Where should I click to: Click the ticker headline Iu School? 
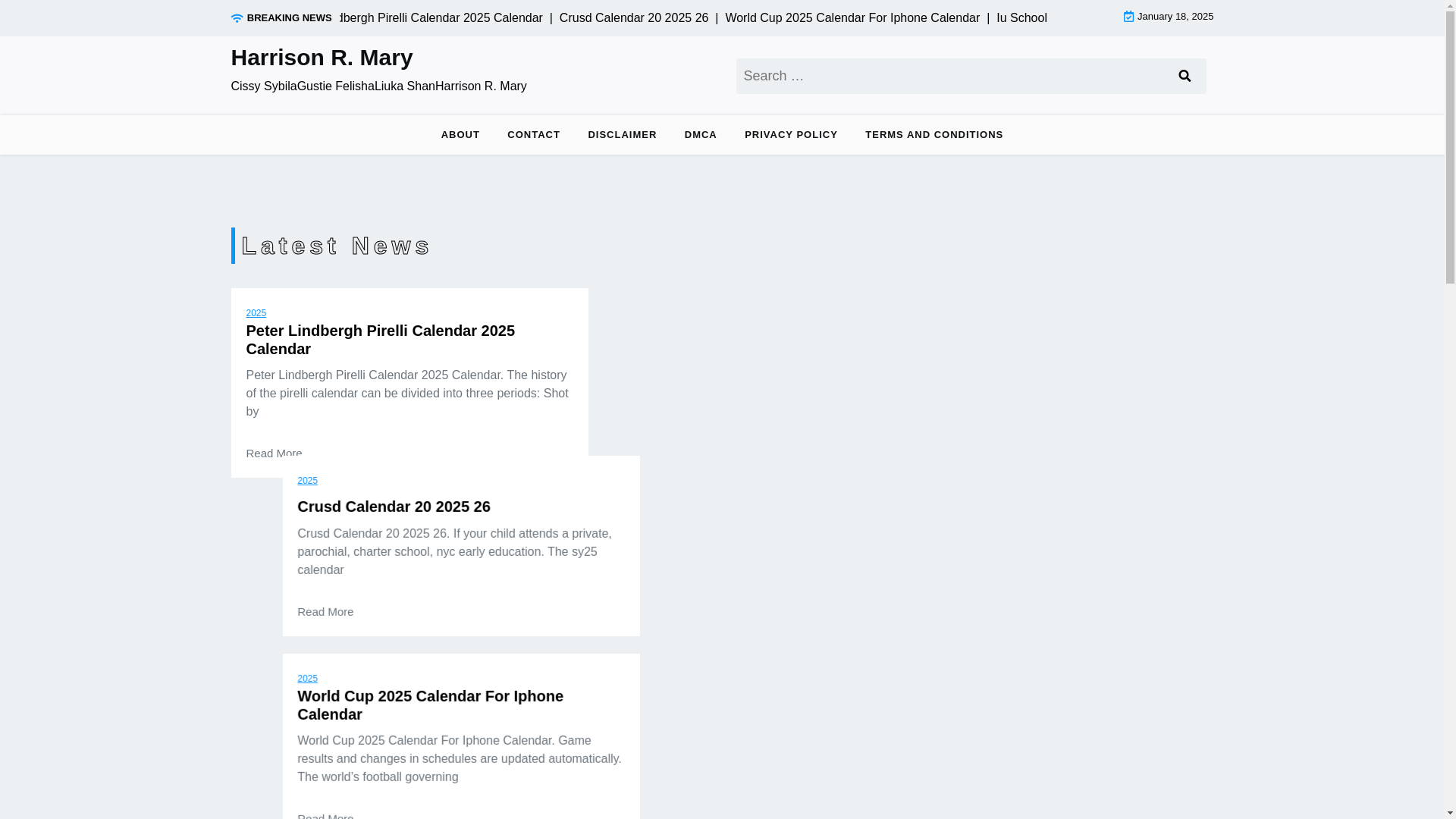coord(1021,18)
